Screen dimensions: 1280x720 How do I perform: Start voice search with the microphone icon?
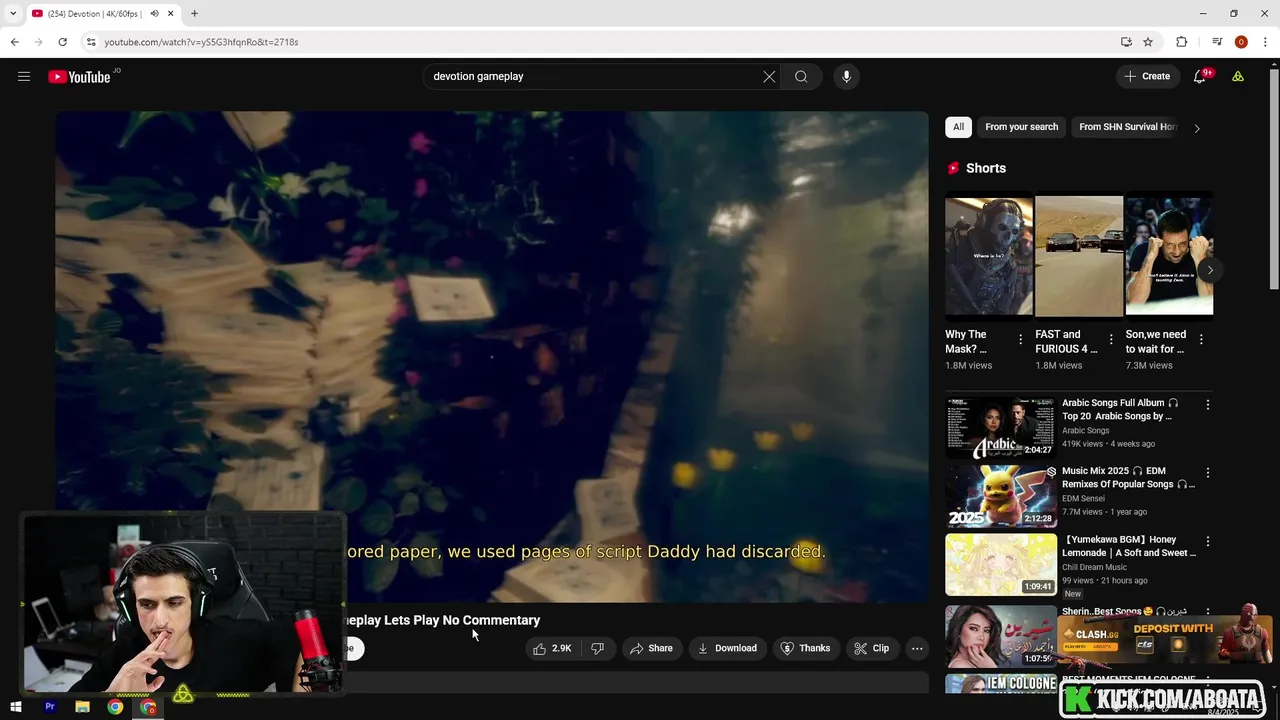[846, 76]
